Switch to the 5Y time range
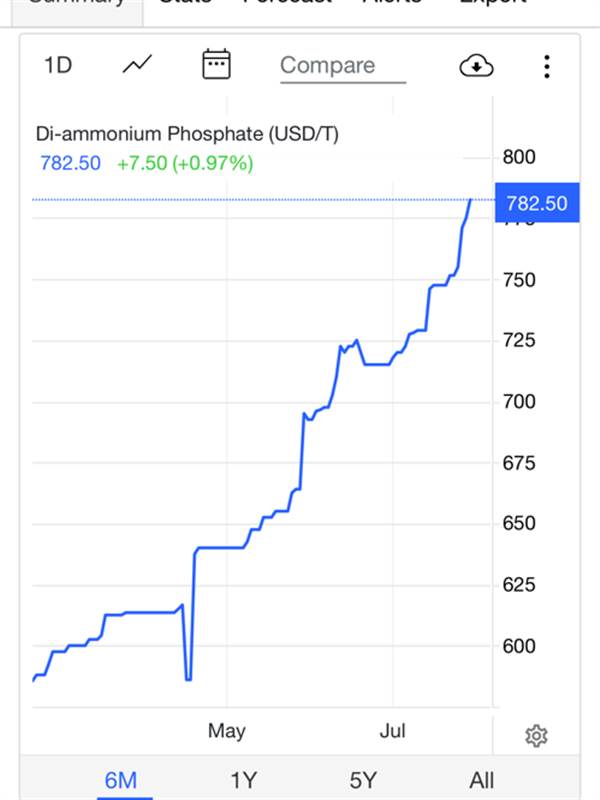Screen dimensions: 600x800 pos(363,780)
